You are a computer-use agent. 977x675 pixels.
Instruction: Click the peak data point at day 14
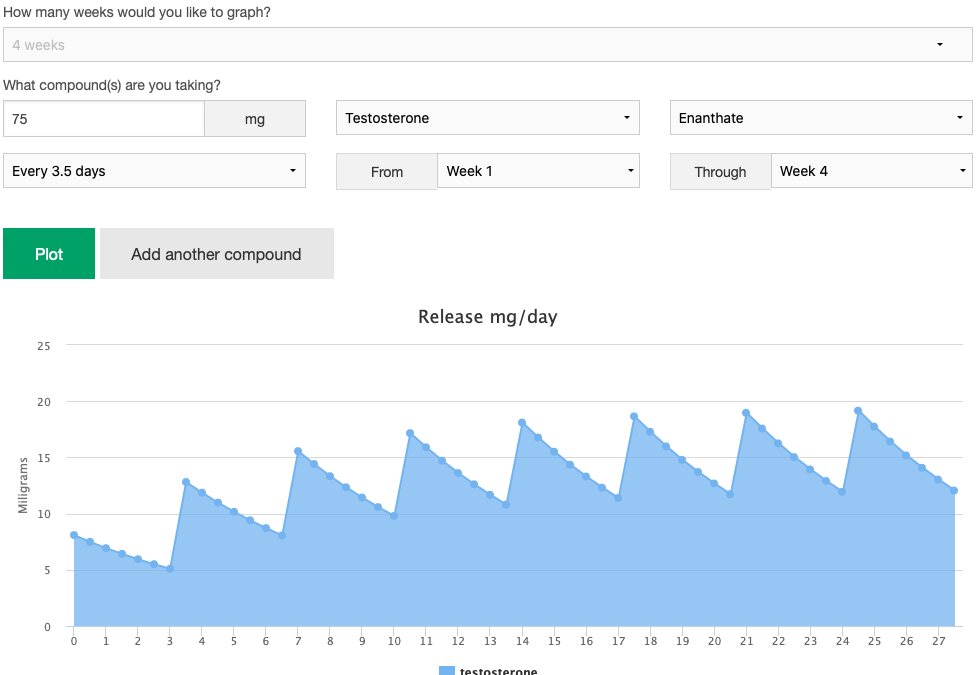[x=522, y=423]
